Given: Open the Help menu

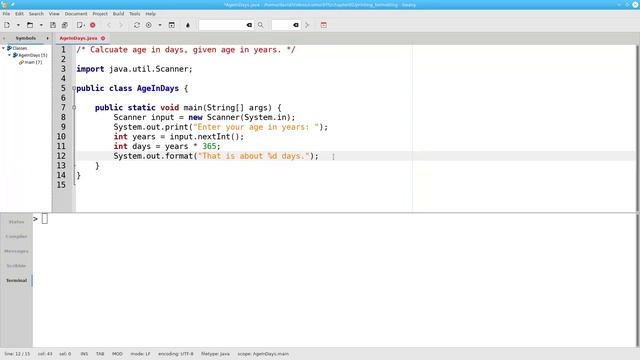Looking at the screenshot, I should (151, 14).
